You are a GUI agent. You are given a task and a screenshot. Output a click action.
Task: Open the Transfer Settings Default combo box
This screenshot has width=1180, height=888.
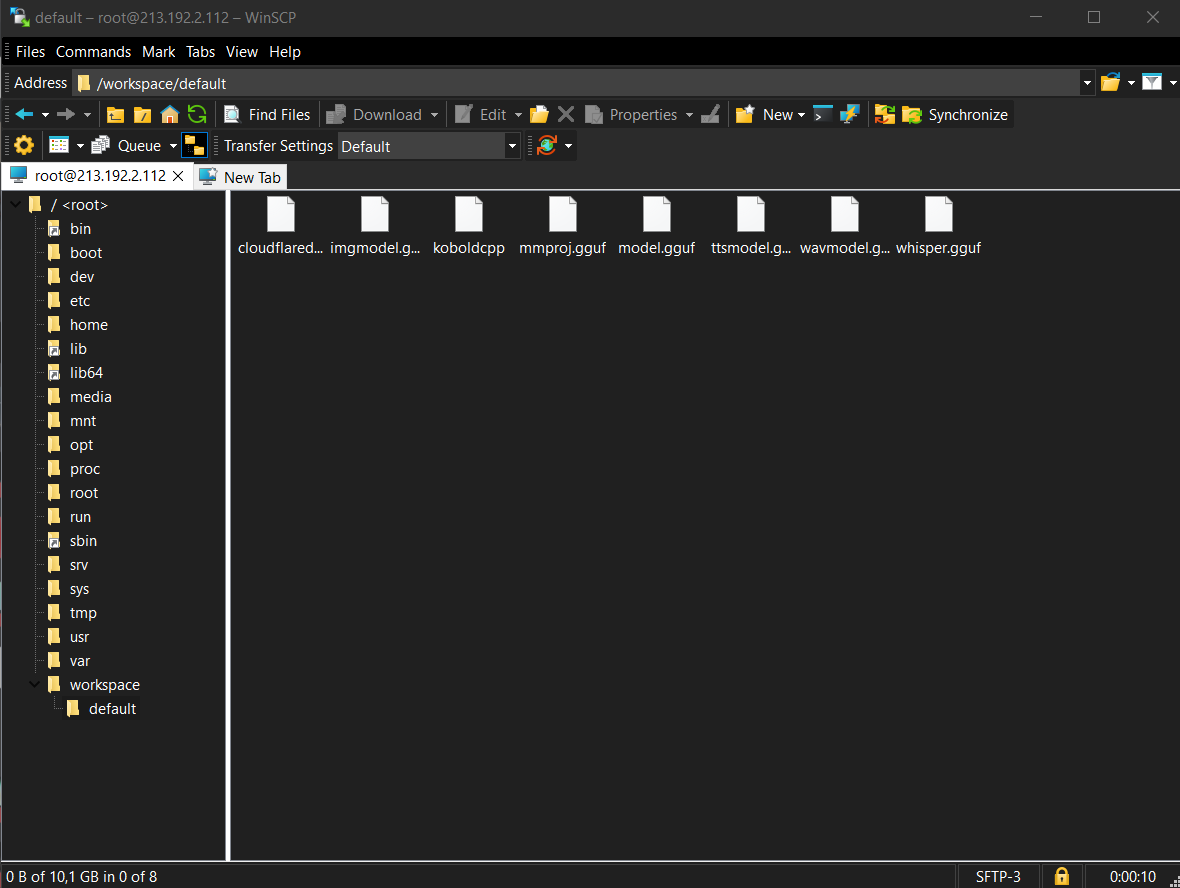[428, 146]
